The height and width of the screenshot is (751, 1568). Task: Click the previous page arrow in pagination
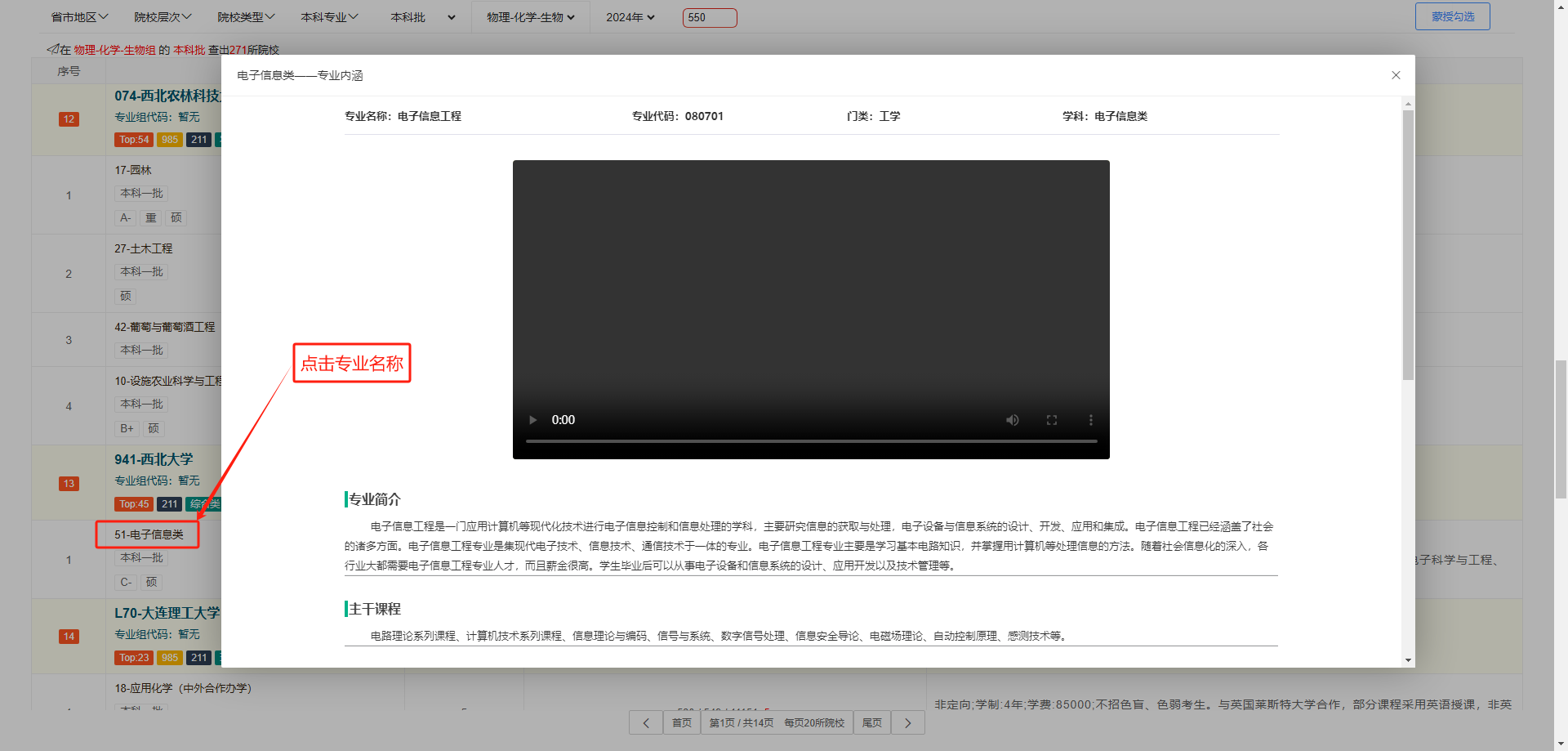[x=646, y=722]
